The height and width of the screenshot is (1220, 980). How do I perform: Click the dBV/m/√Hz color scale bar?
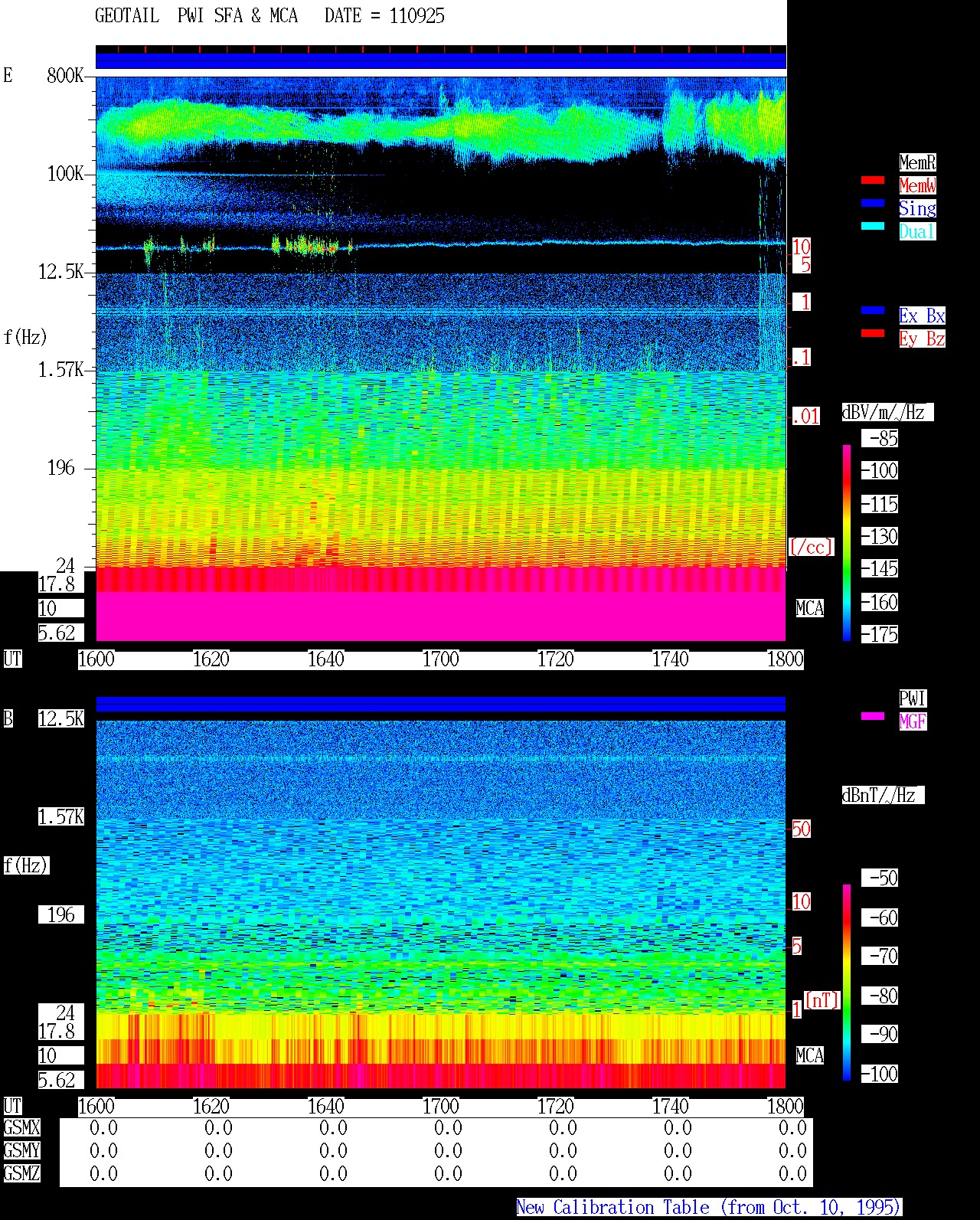click(847, 542)
